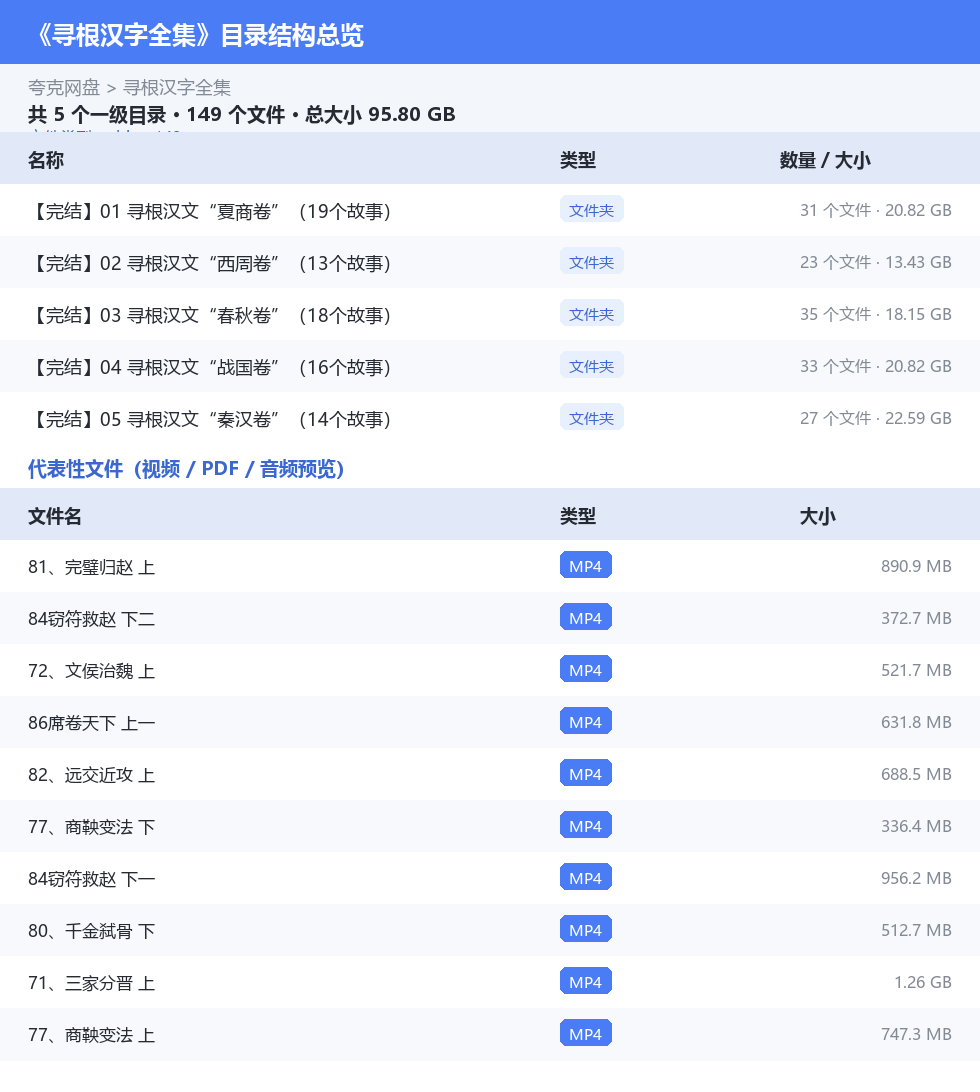Click the 文件夹 badge in the 战国卷 row
Image resolution: width=980 pixels, height=1092 pixels.
[x=591, y=366]
